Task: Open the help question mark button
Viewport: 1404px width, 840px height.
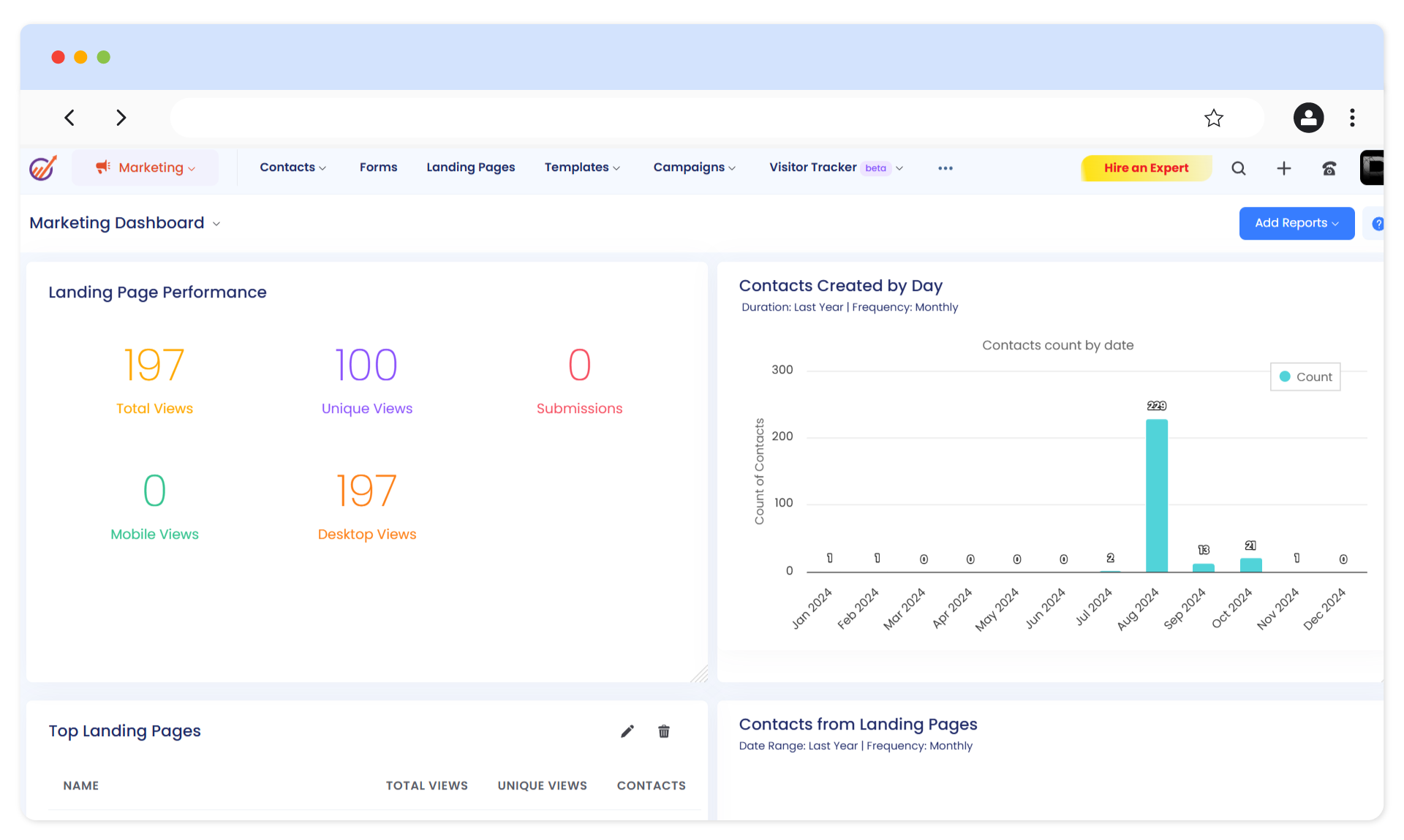Action: 1378,223
